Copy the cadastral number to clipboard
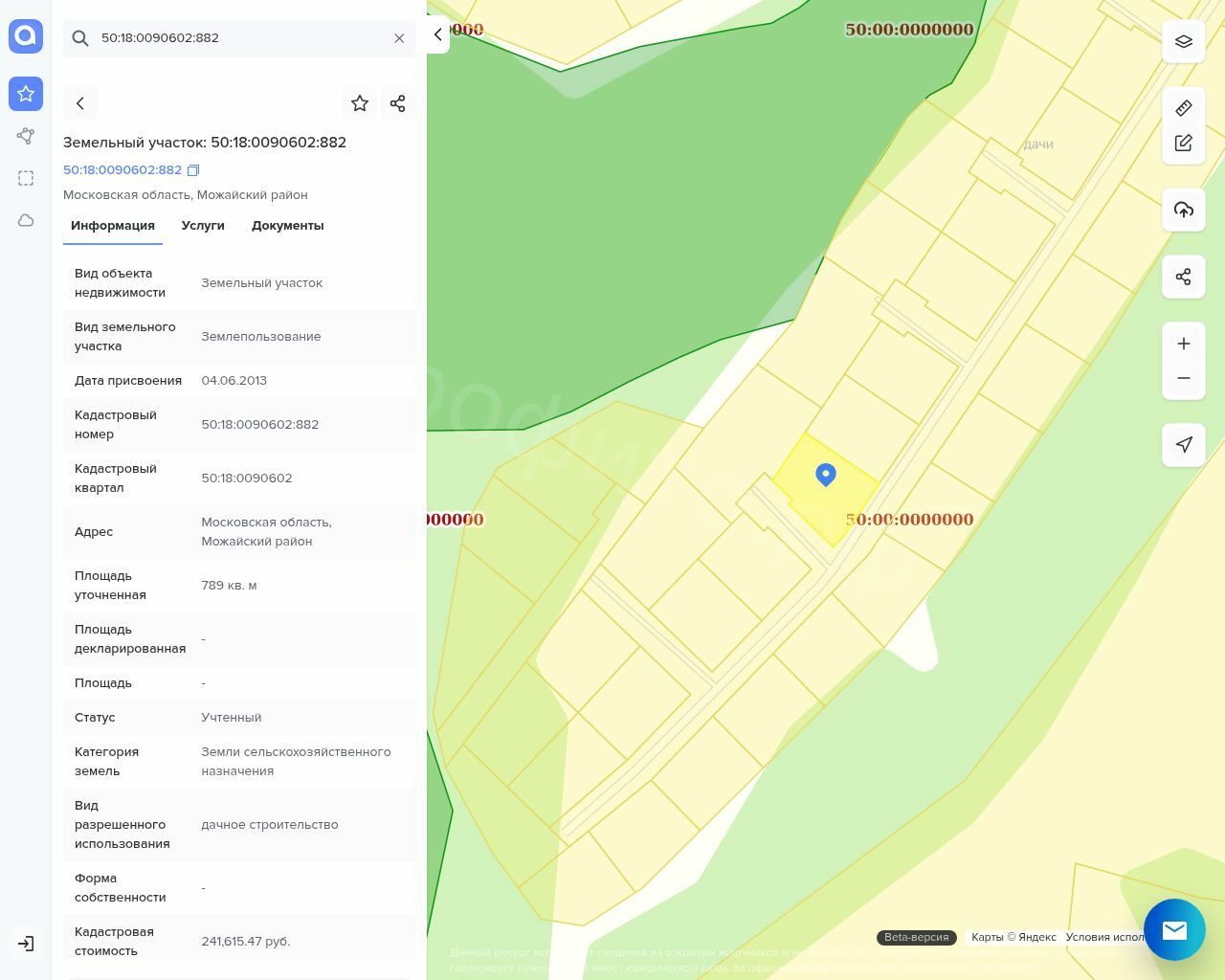1225x980 pixels. click(x=193, y=170)
